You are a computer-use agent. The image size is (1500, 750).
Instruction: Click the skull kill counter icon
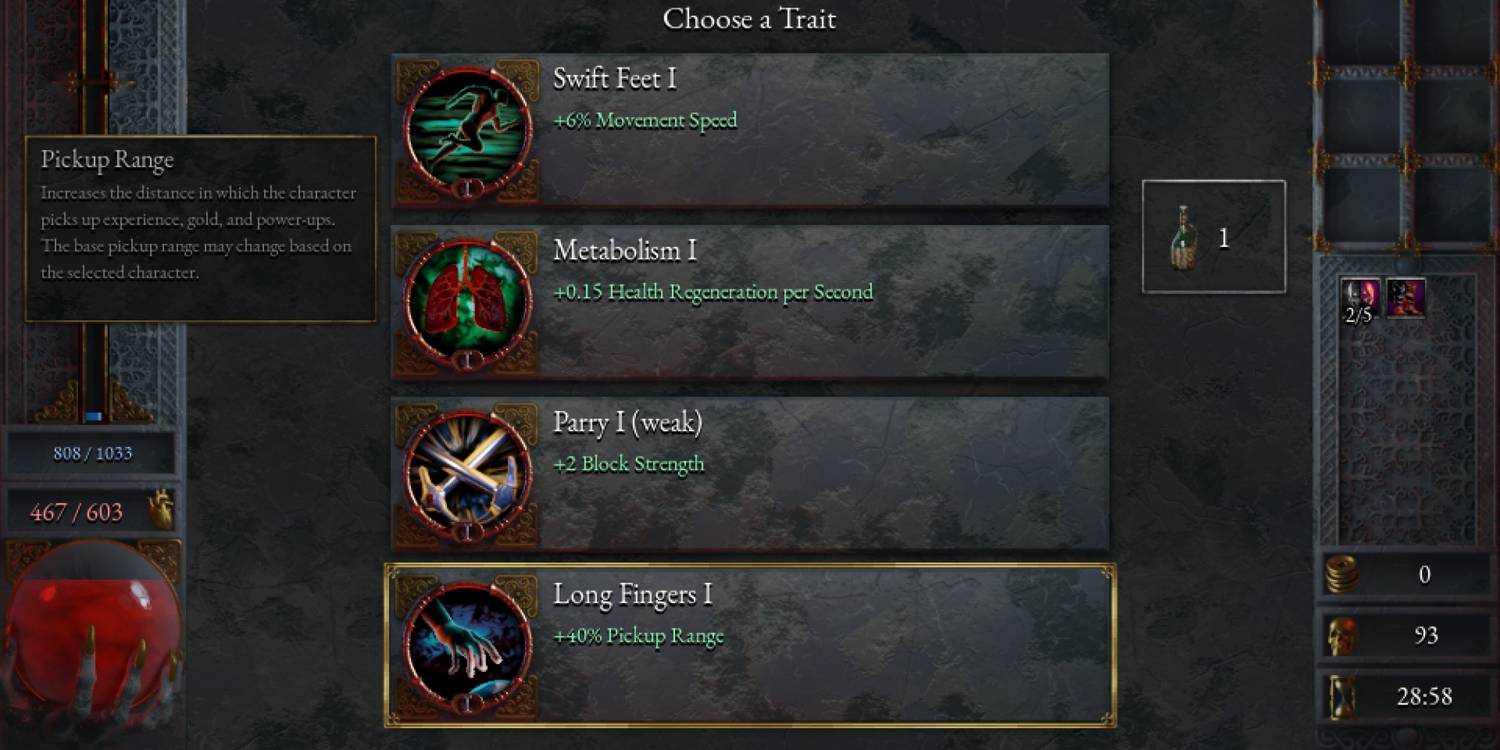coord(1342,636)
